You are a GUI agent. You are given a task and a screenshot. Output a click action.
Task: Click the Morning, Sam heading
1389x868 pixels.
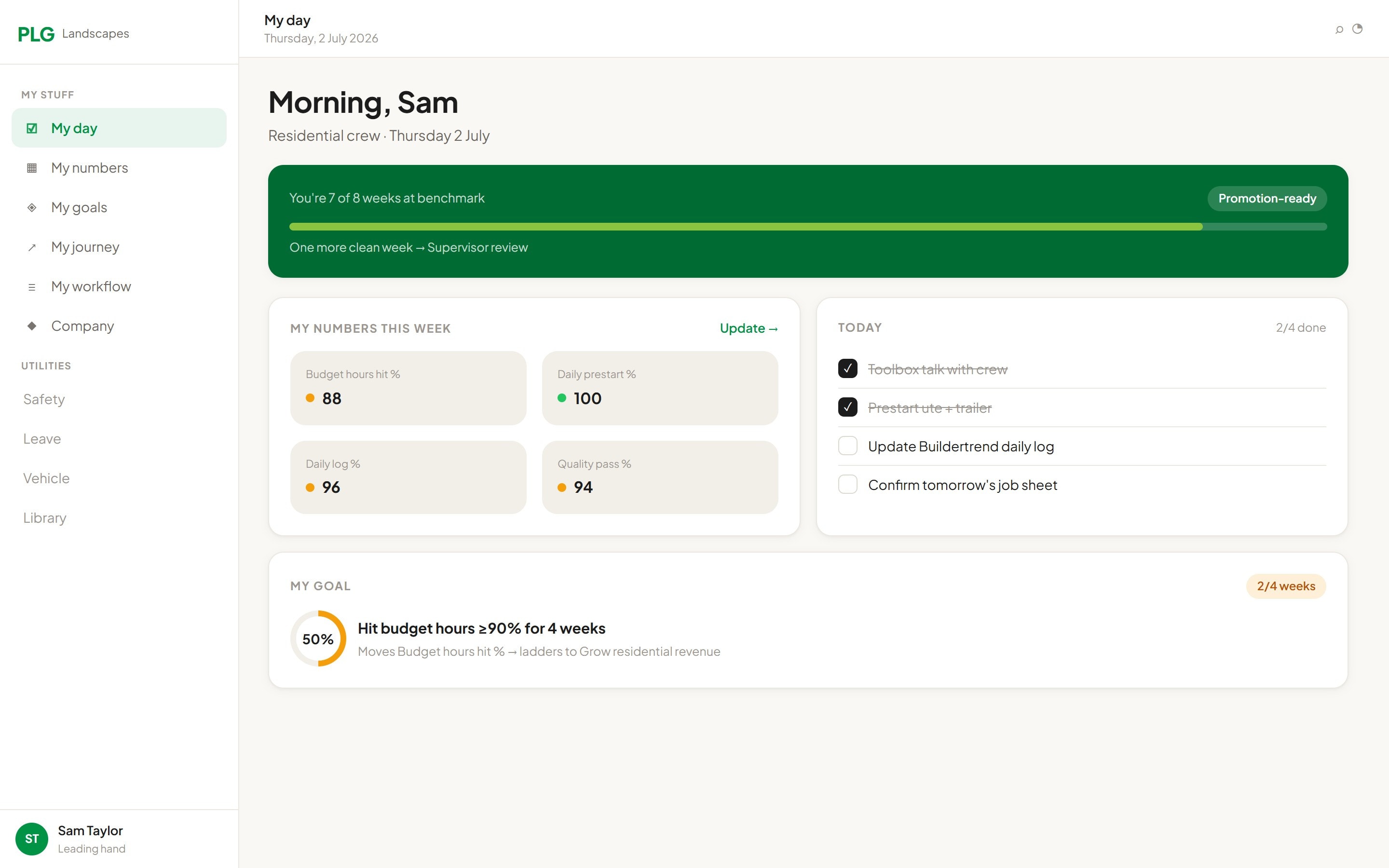point(363,103)
